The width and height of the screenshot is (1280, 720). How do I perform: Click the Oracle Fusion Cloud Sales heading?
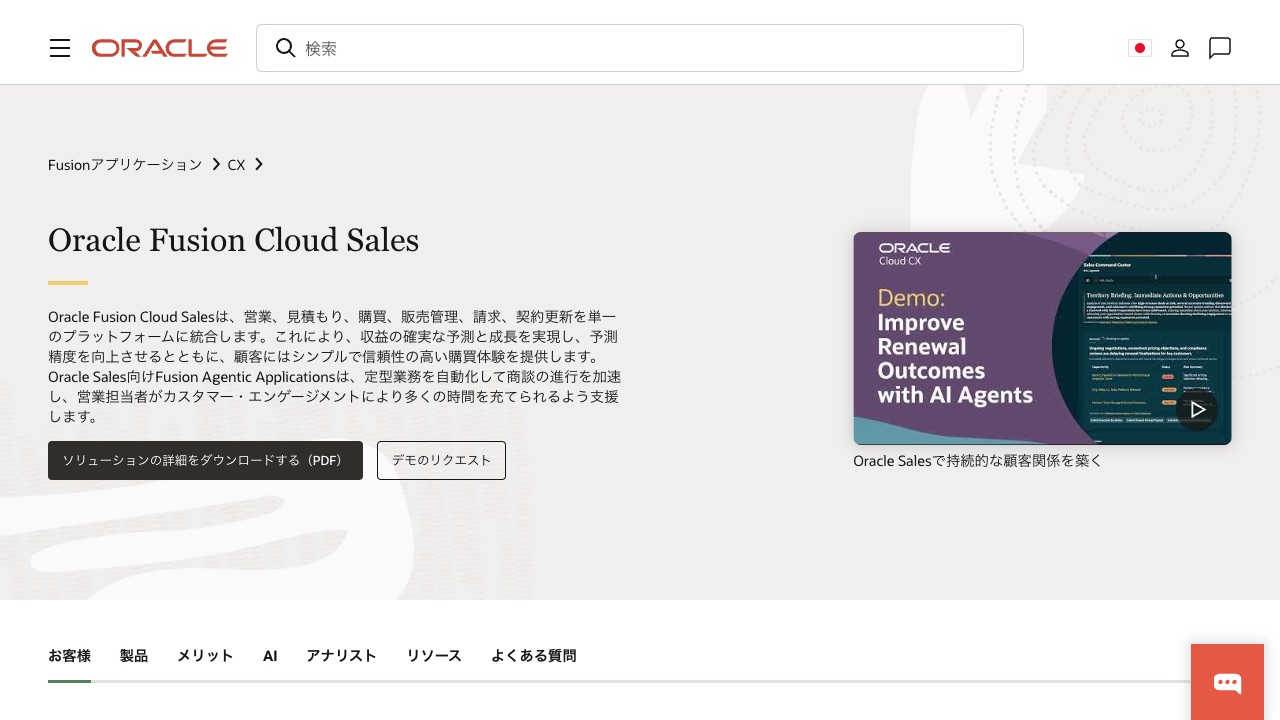point(233,240)
